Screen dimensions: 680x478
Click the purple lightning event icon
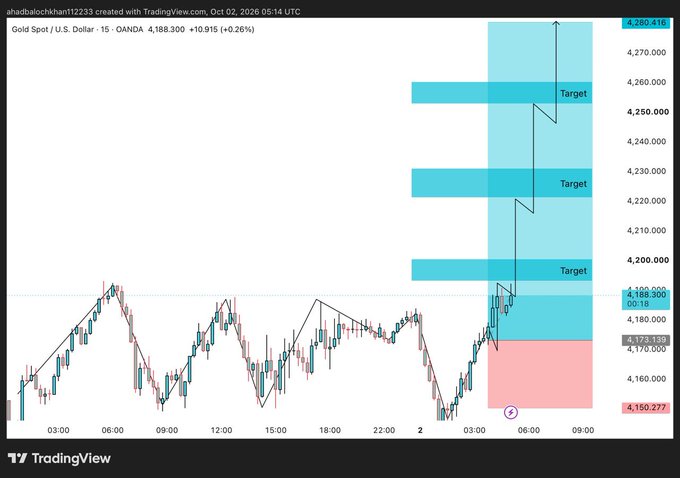click(511, 412)
